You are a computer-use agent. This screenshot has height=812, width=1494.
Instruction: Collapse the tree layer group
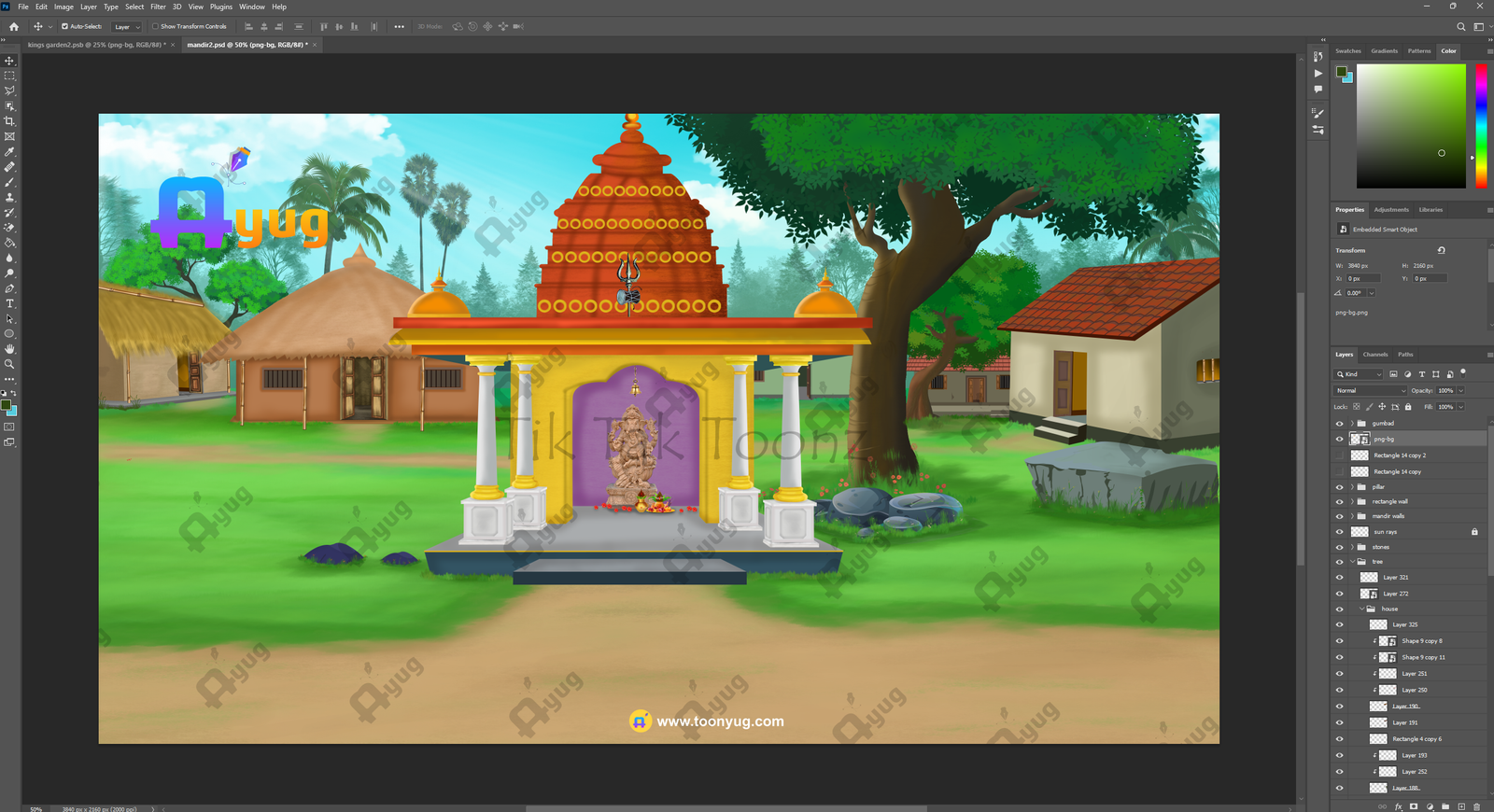[1351, 562]
